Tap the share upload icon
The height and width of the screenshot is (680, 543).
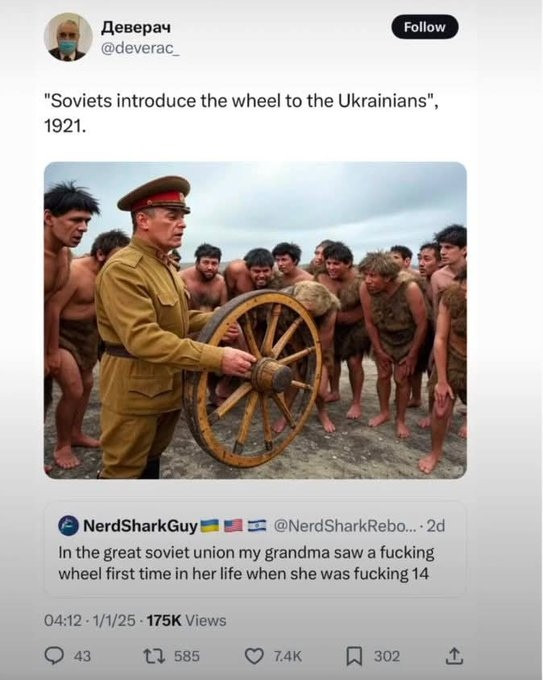point(454,656)
